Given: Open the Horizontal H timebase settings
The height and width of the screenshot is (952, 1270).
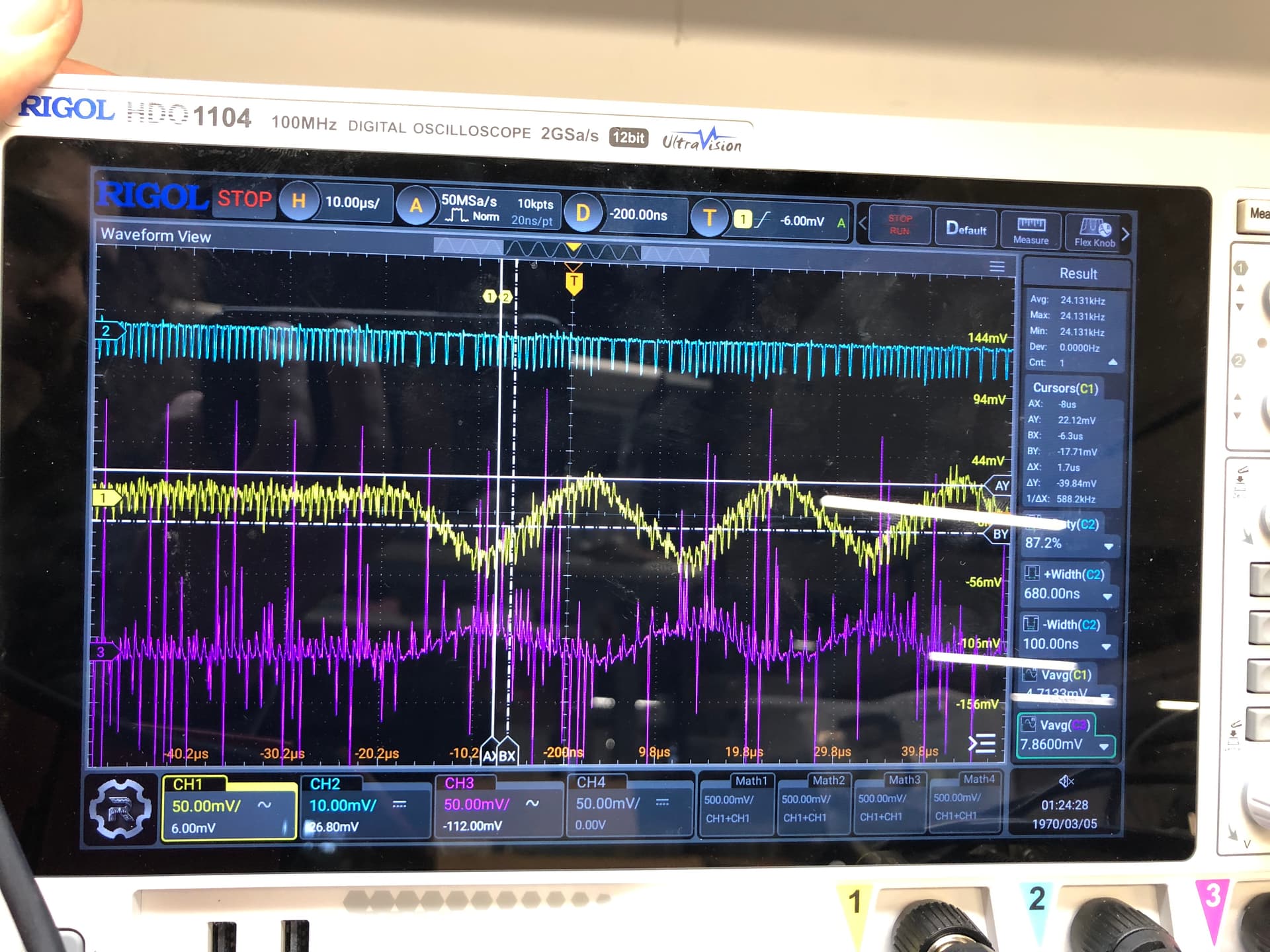Looking at the screenshot, I should pyautogui.click(x=299, y=201).
